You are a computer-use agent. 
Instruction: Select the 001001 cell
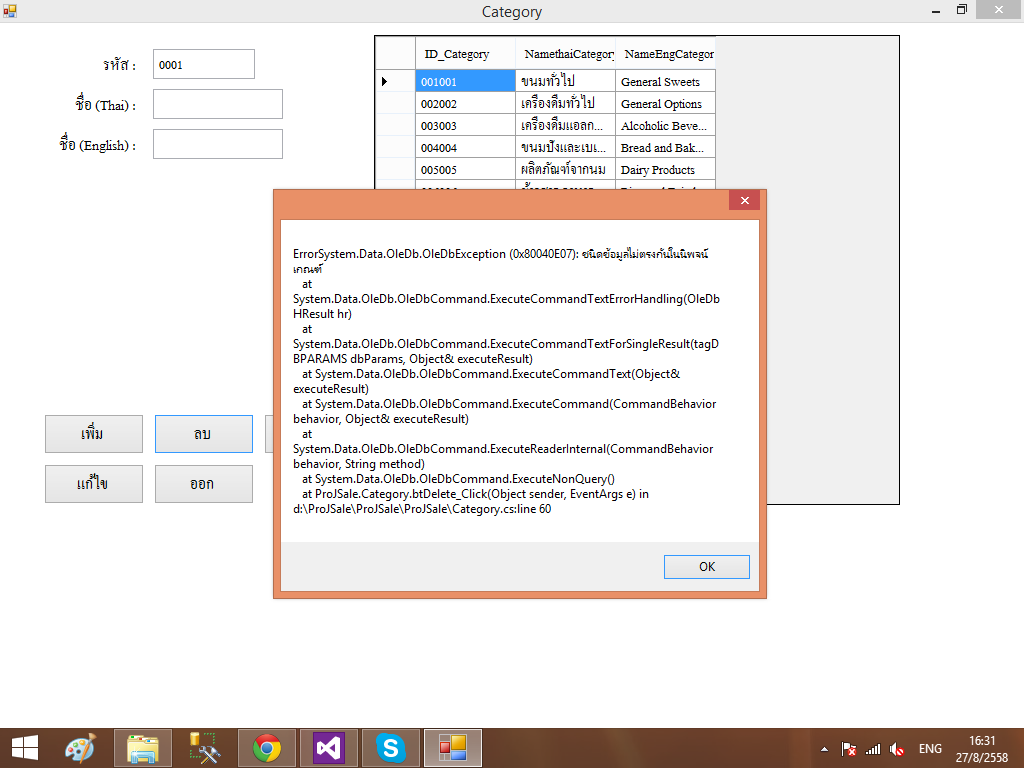pos(465,81)
